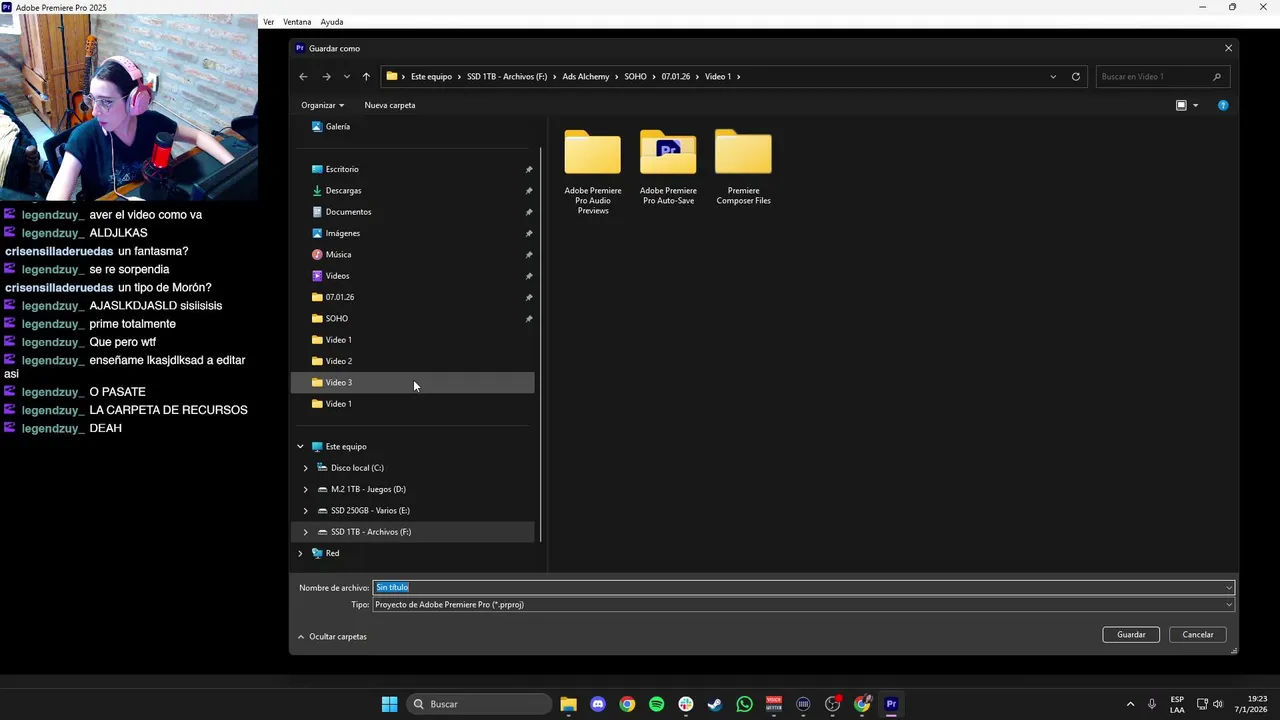This screenshot has width=1280, height=720.
Task: Click the taskbar Buscar search box
Action: 480,704
